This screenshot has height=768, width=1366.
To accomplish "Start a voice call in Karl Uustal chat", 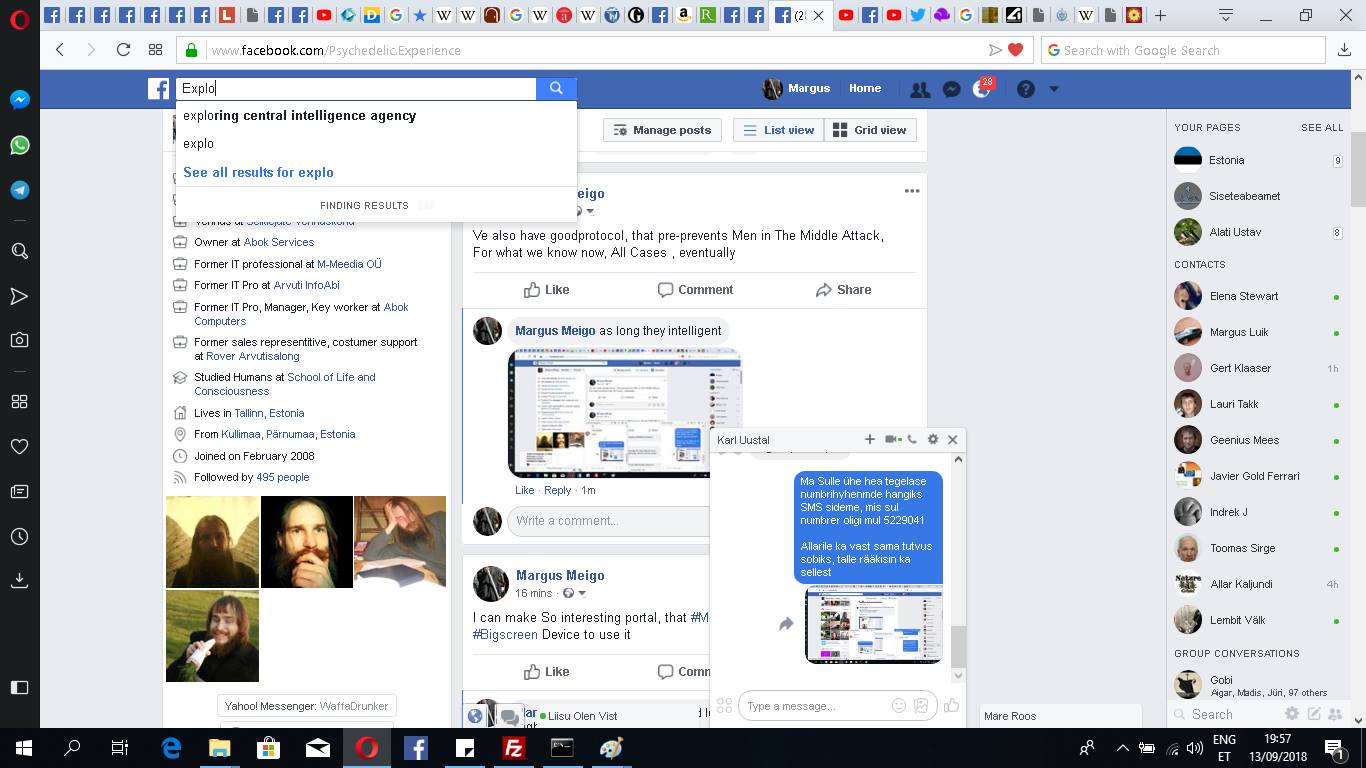I will 912,439.
